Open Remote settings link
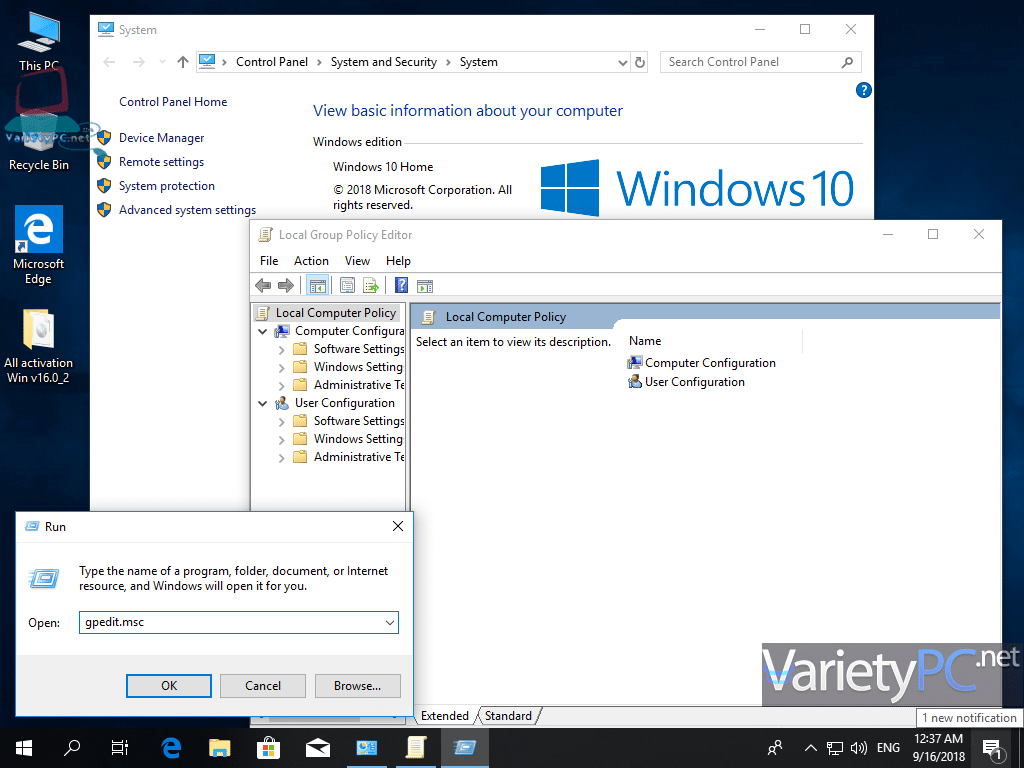The image size is (1024, 768). [161, 162]
